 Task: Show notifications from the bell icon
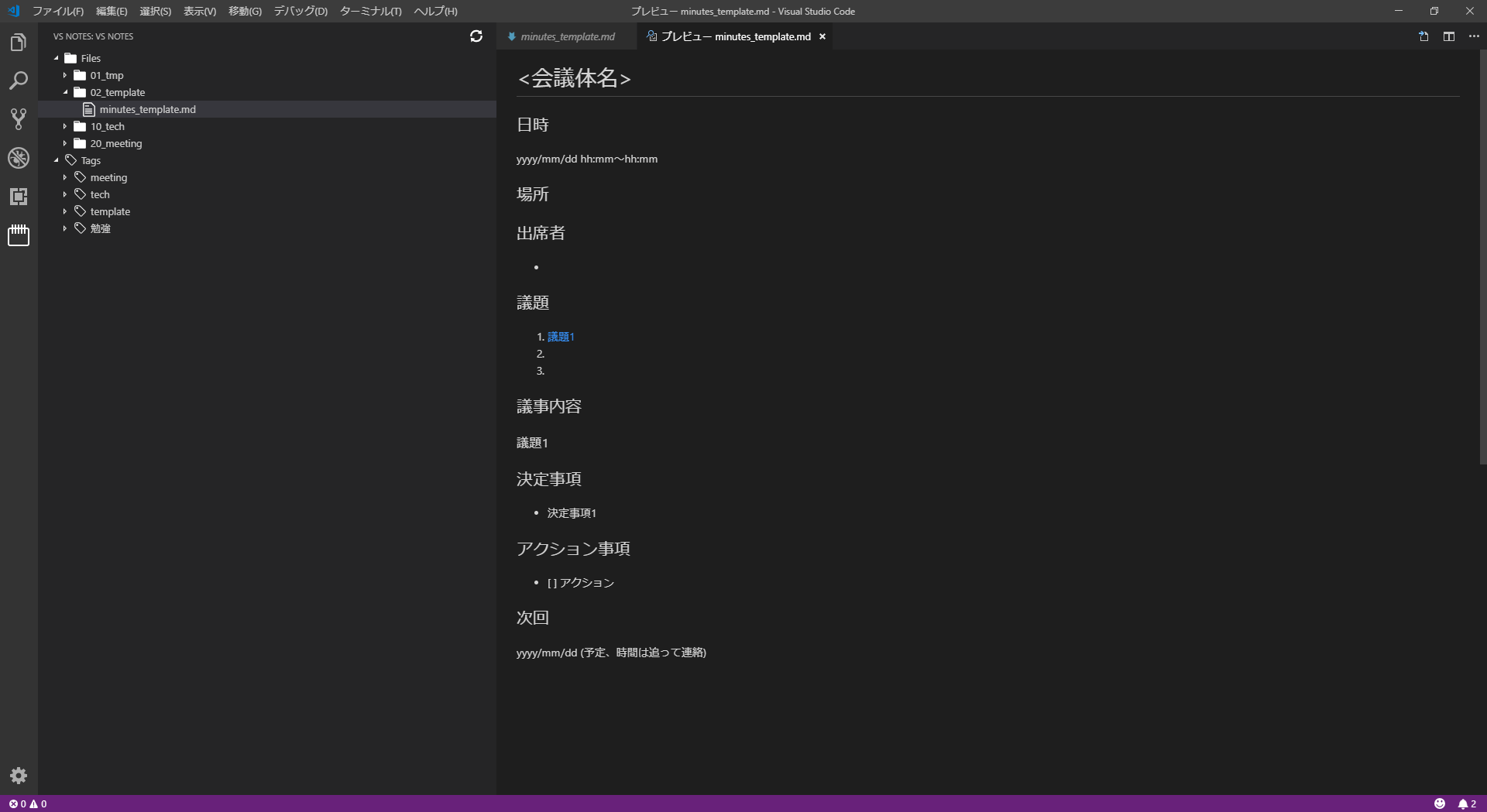pyautogui.click(x=1468, y=803)
